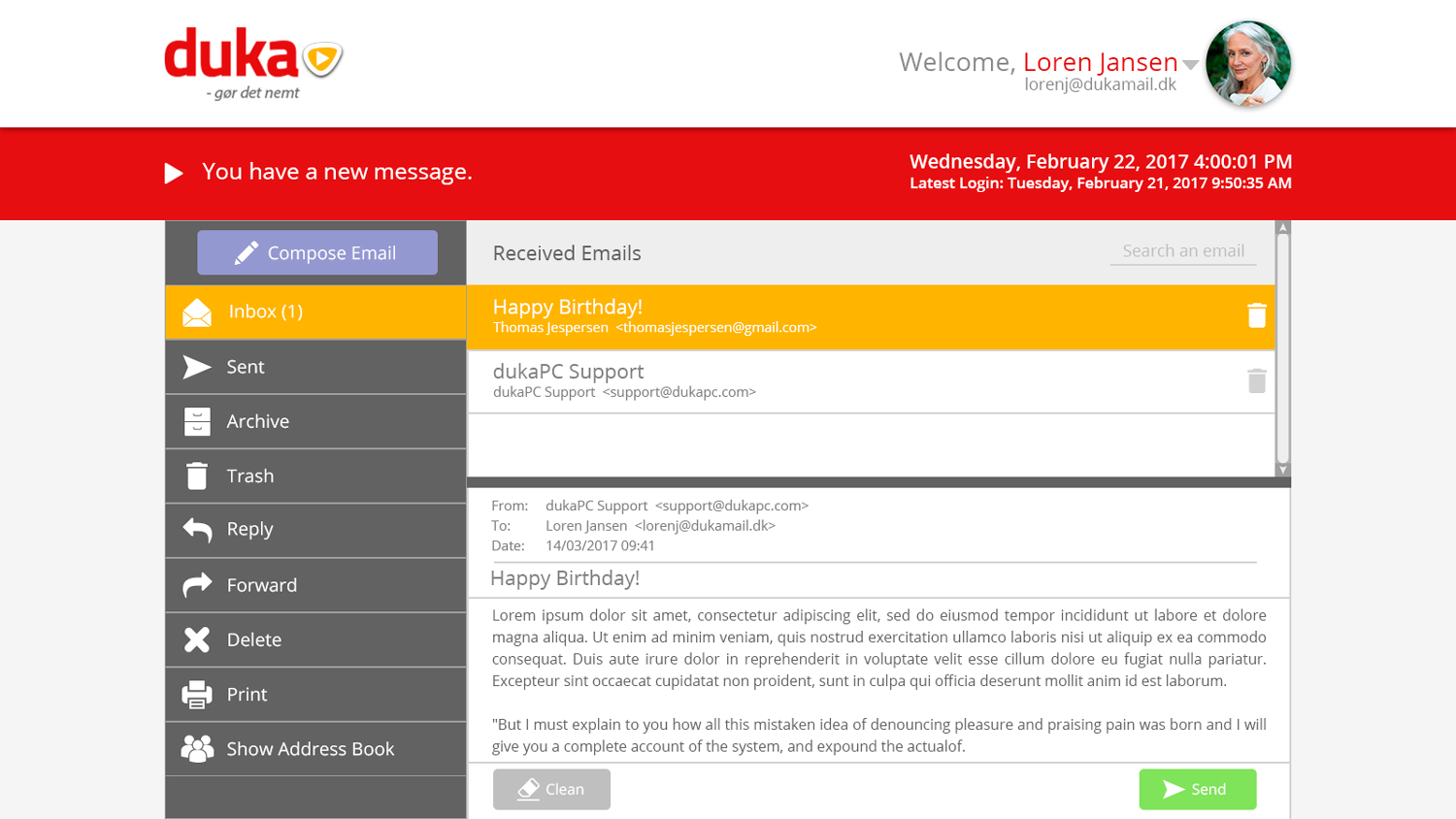Screen dimensions: 1456x819
Task: Click the Search an email field
Action: coord(1183,251)
